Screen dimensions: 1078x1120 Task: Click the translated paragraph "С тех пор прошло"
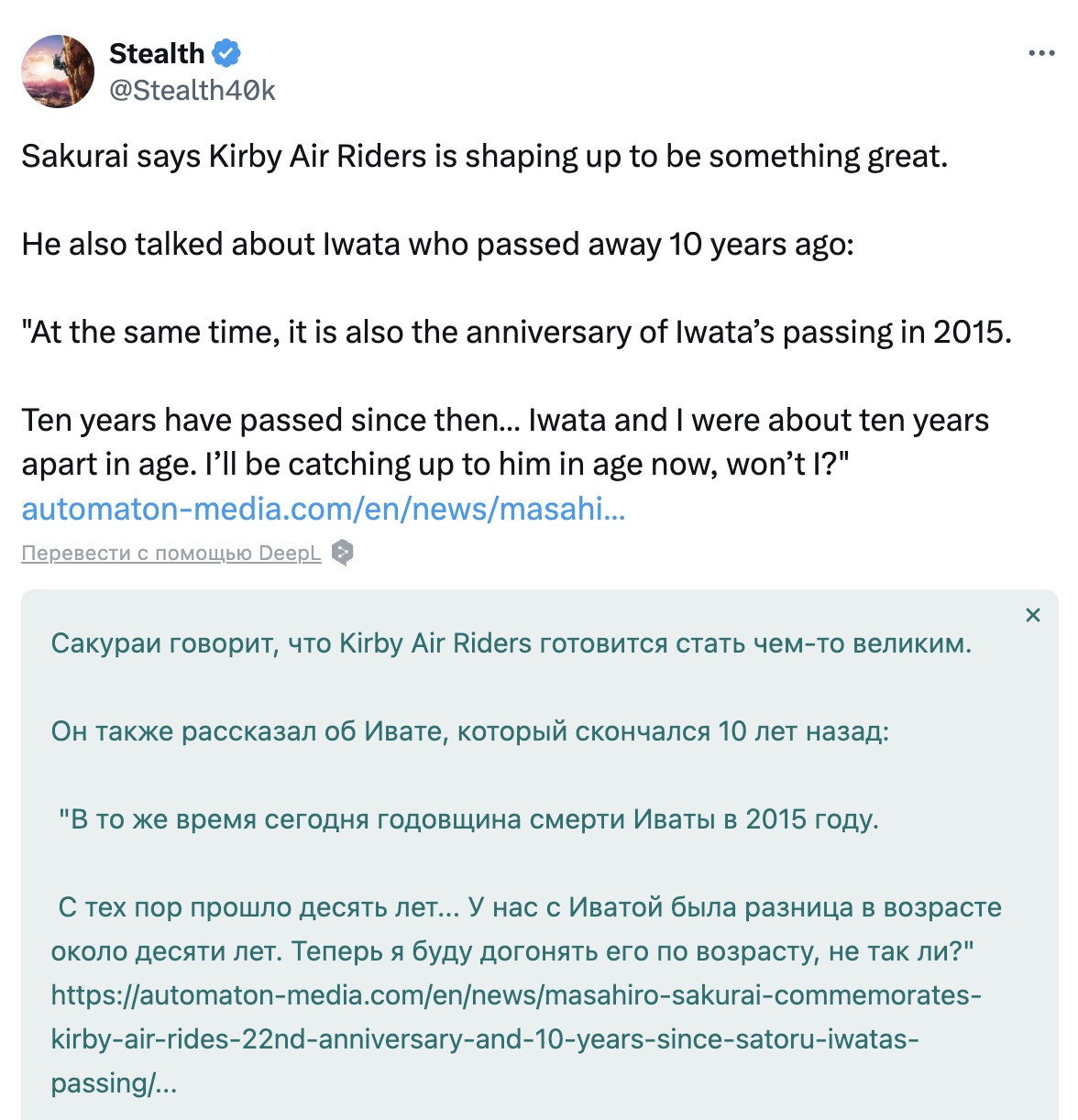[526, 929]
